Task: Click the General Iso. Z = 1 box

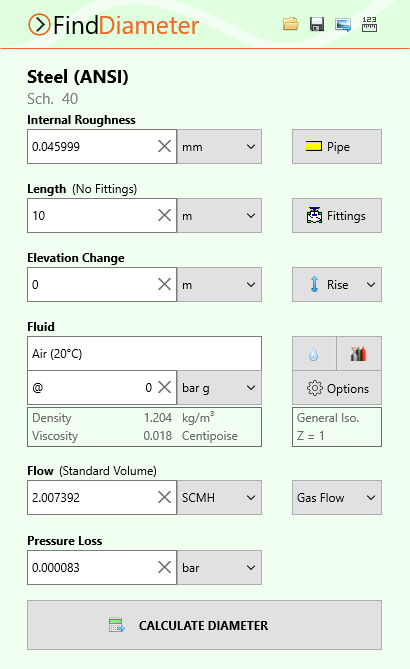Action: (x=337, y=427)
